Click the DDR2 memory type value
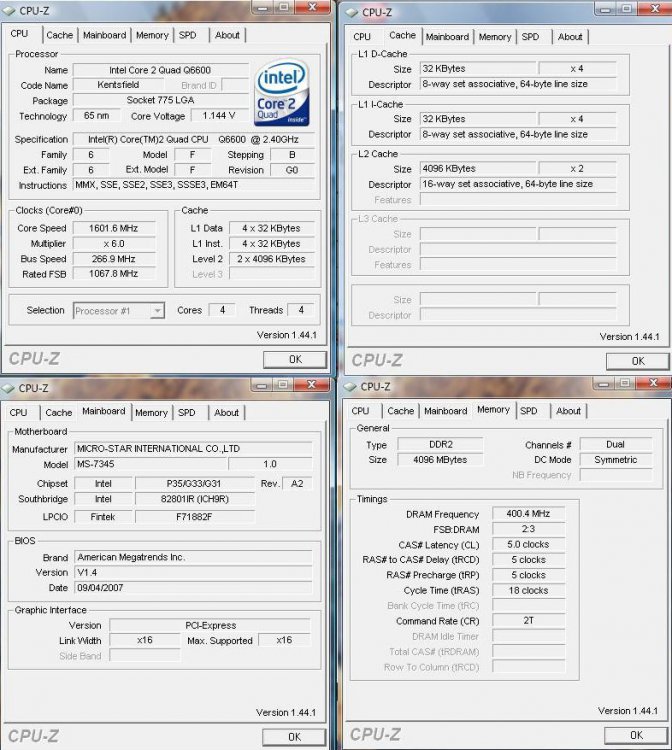Screen dimensions: 672x750 tap(440, 444)
